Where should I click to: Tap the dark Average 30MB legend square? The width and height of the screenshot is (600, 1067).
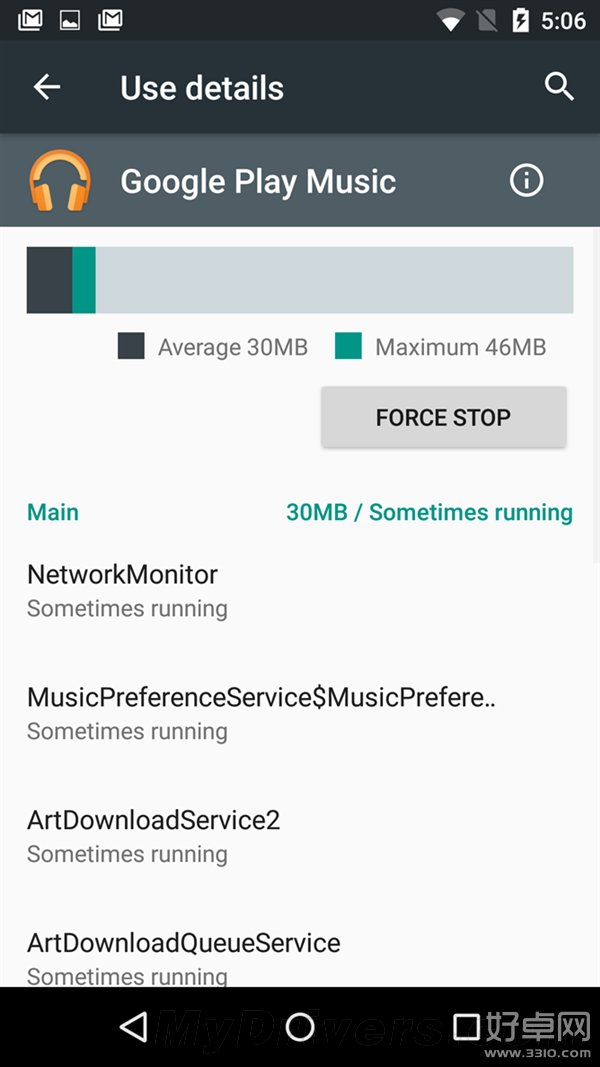[133, 346]
